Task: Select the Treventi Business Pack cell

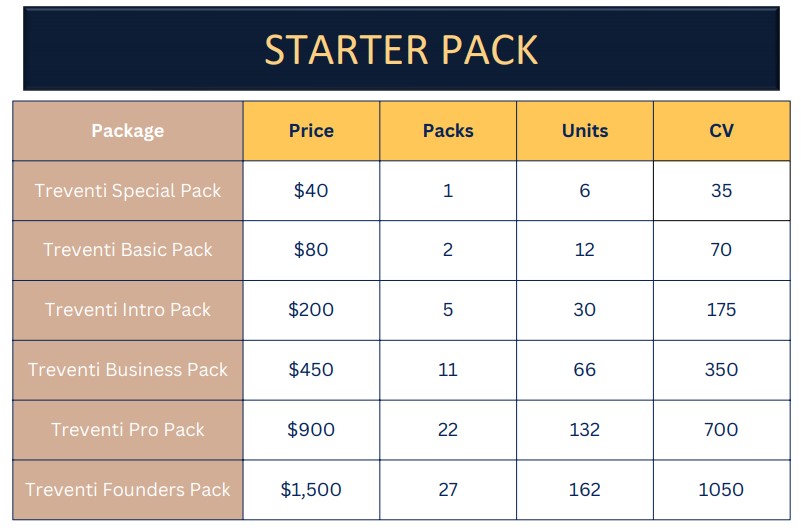Action: pos(127,370)
